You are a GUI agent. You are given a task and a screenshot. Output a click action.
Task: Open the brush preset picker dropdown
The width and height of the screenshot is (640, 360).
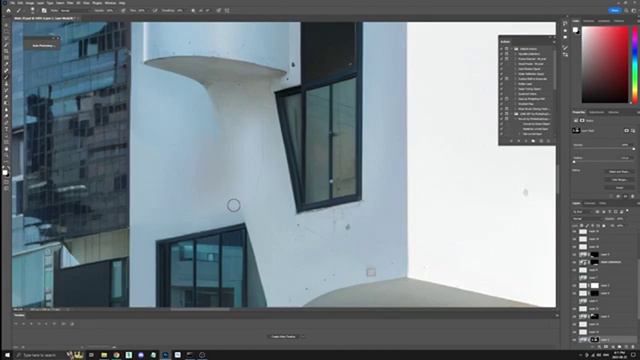pyautogui.click(x=32, y=11)
